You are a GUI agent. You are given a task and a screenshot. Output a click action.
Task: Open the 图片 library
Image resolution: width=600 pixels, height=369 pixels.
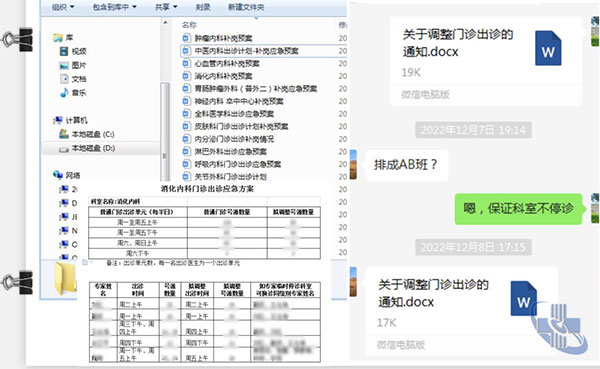coord(73,65)
